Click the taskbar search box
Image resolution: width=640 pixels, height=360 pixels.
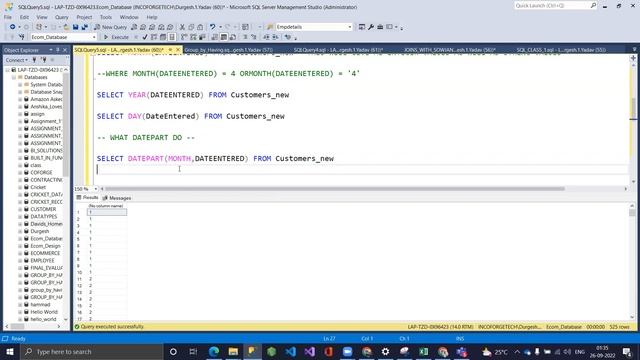pyautogui.click(x=91, y=351)
